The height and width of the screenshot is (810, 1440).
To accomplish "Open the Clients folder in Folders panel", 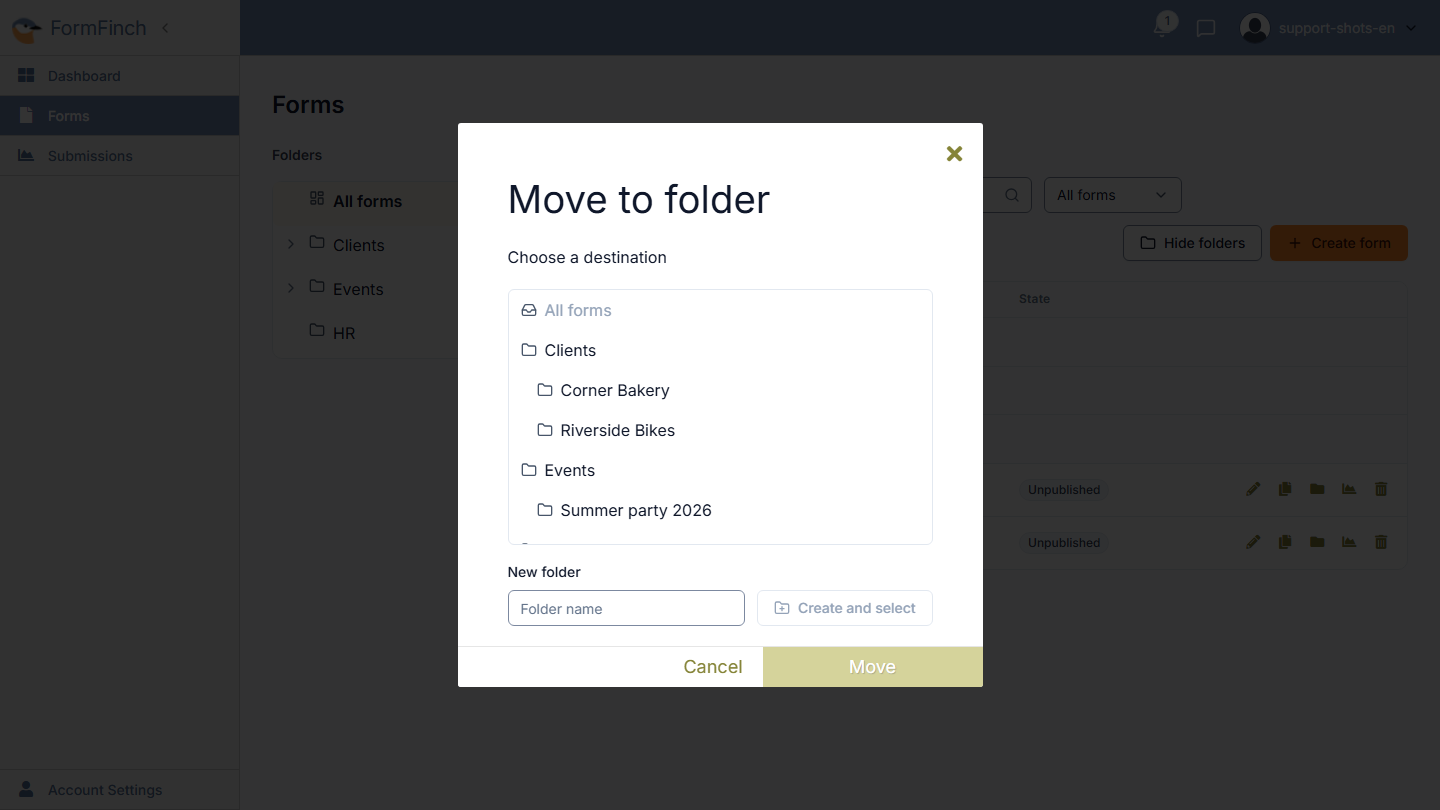I will [x=358, y=245].
